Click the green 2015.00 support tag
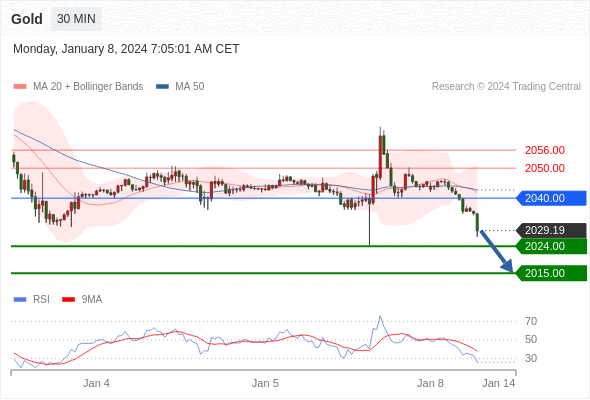 [x=551, y=273]
